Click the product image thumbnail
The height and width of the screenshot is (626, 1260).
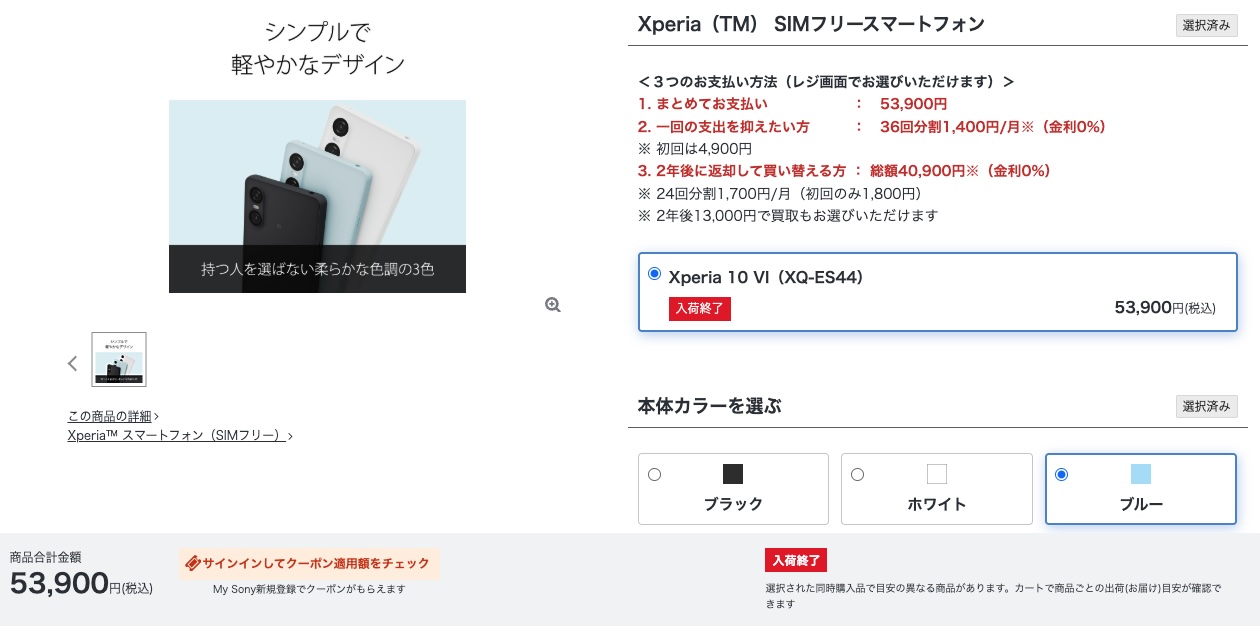point(119,359)
